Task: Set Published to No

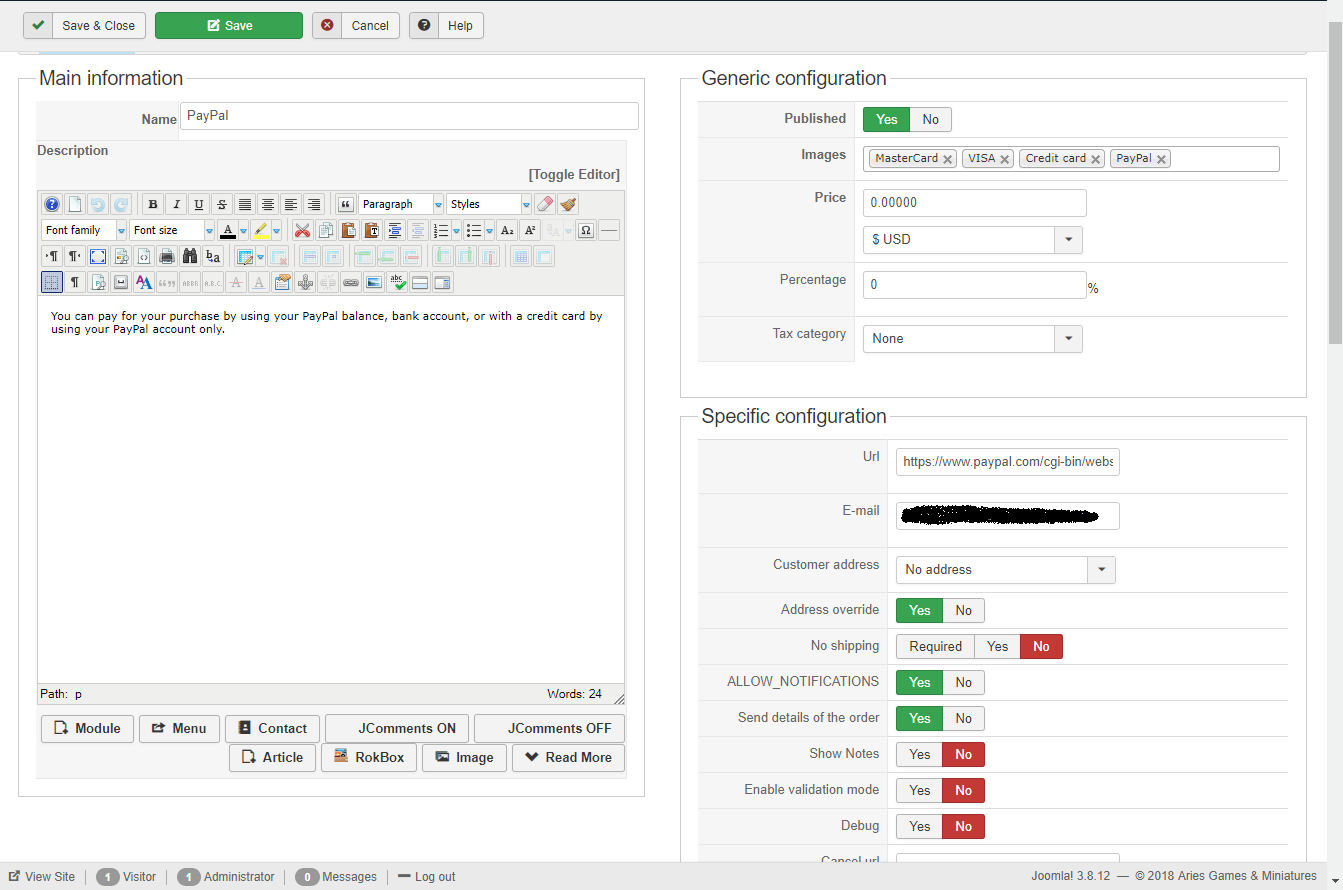Action: pyautogui.click(x=931, y=120)
